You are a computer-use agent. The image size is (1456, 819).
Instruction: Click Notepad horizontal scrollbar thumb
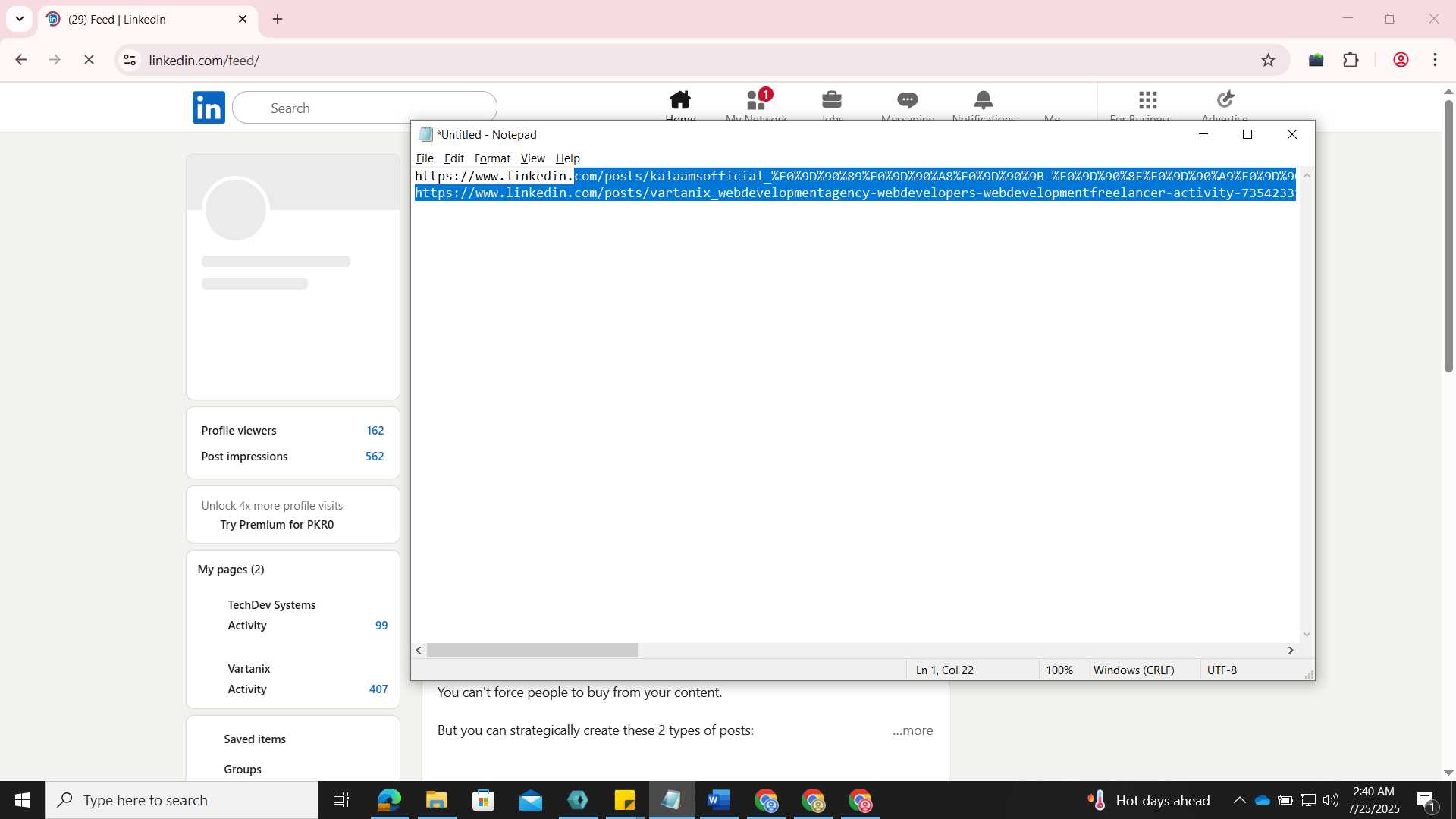click(532, 650)
